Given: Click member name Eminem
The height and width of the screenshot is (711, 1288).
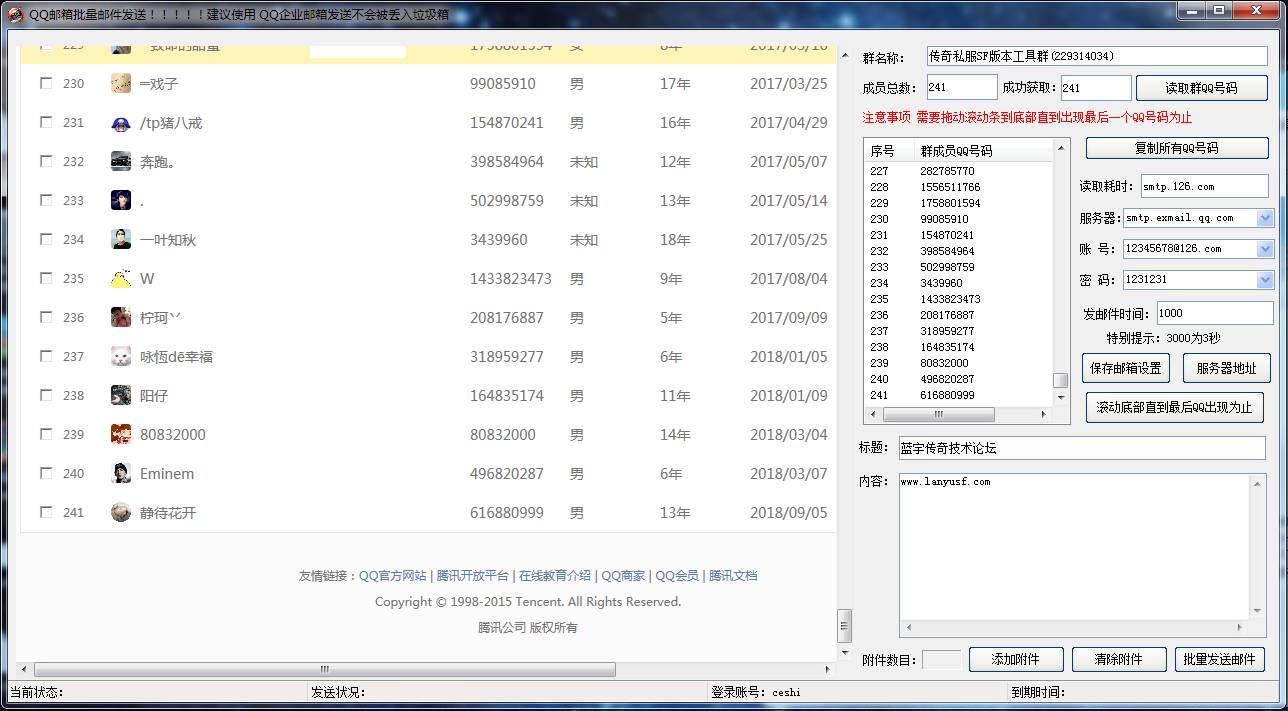Looking at the screenshot, I should [x=167, y=474].
